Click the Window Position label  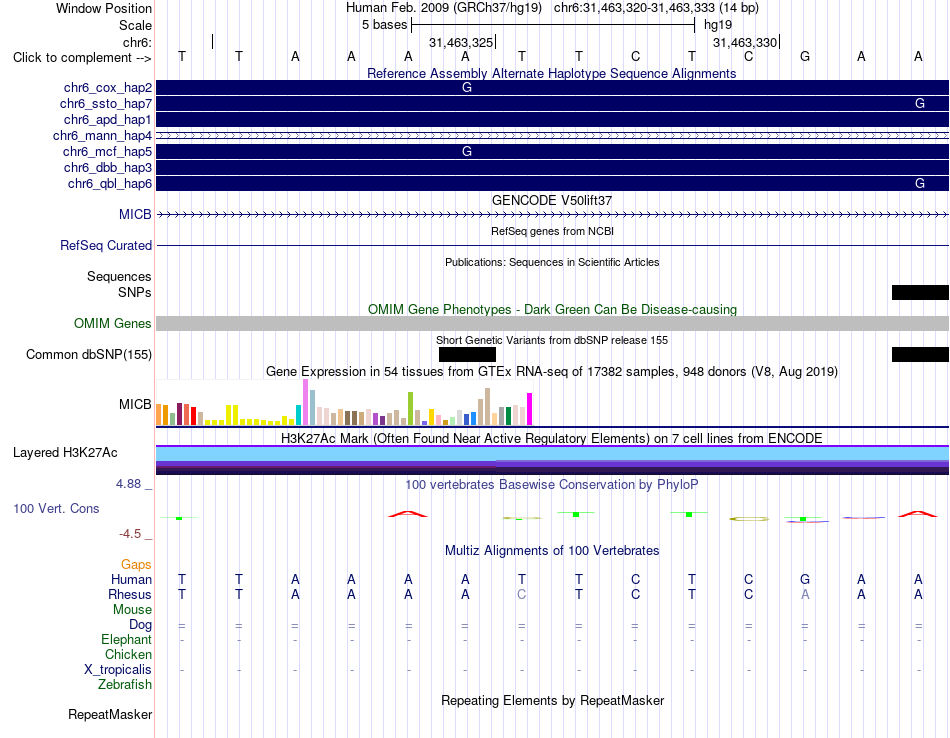pos(104,8)
